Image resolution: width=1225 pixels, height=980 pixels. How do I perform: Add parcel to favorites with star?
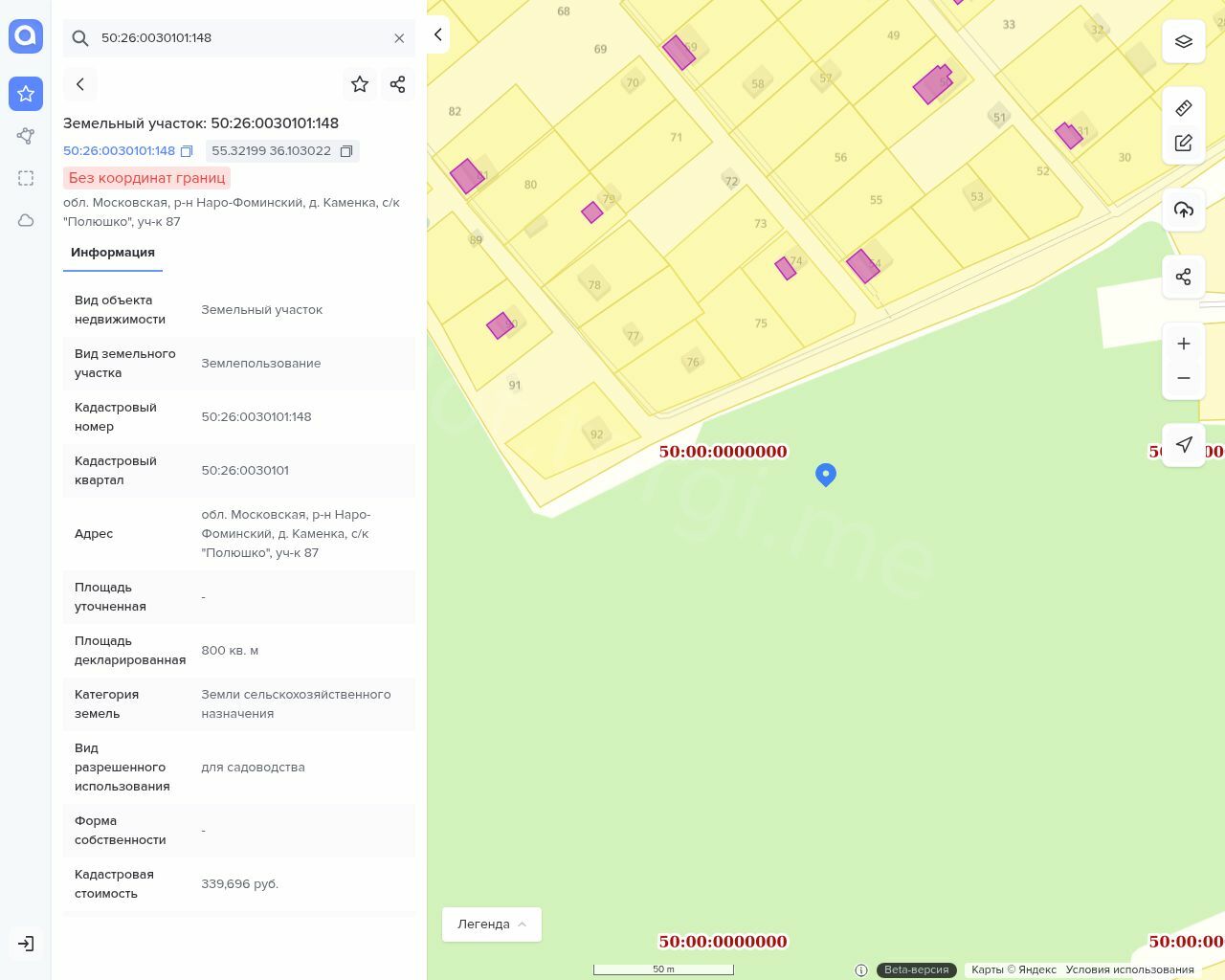[360, 84]
